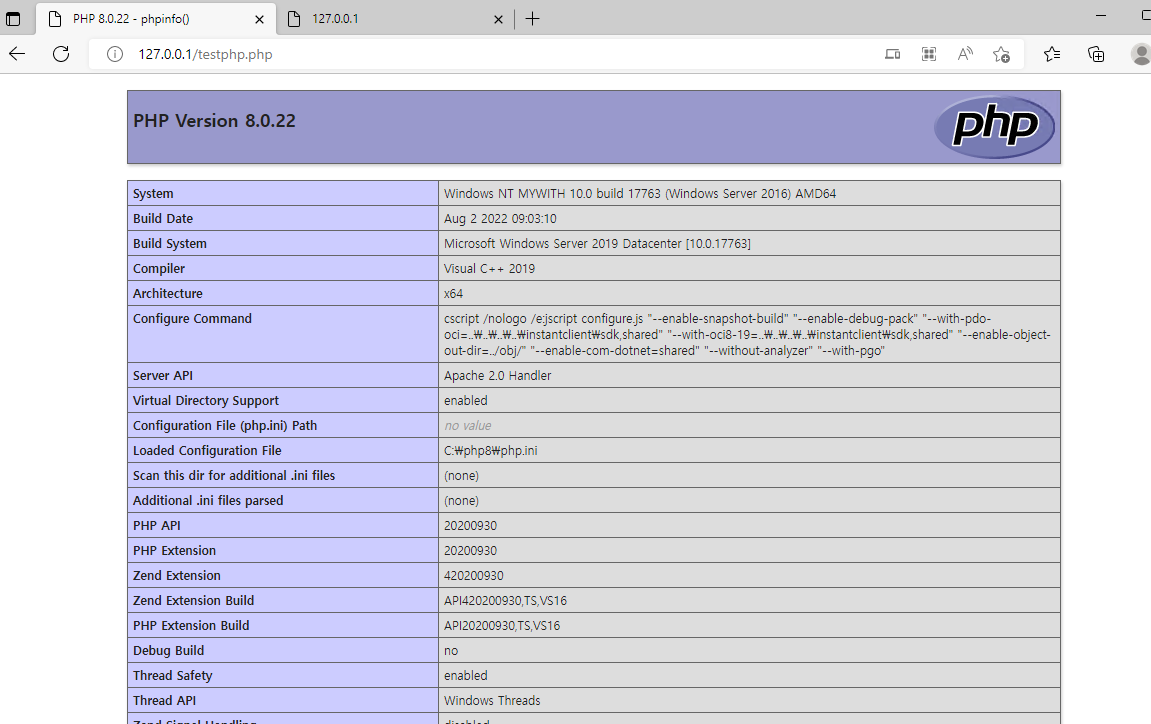The width and height of the screenshot is (1151, 724).
Task: View site information icon in address bar
Action: pyautogui.click(x=115, y=54)
